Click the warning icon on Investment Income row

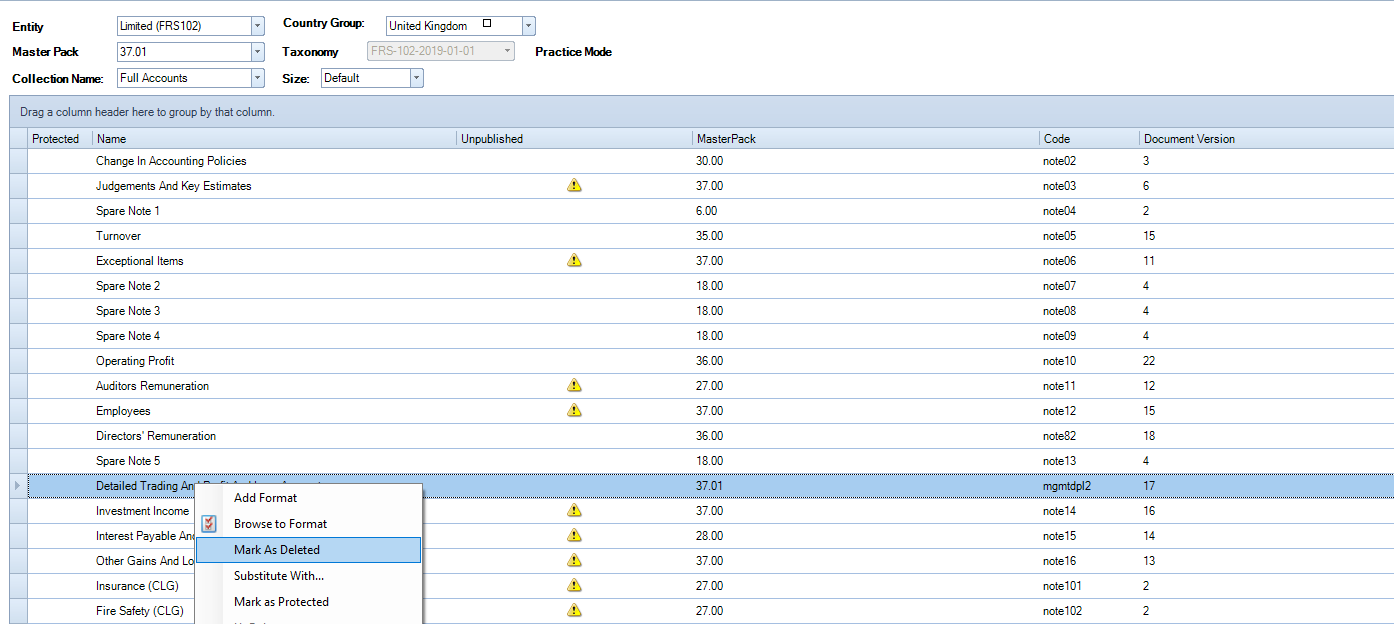tap(574, 510)
